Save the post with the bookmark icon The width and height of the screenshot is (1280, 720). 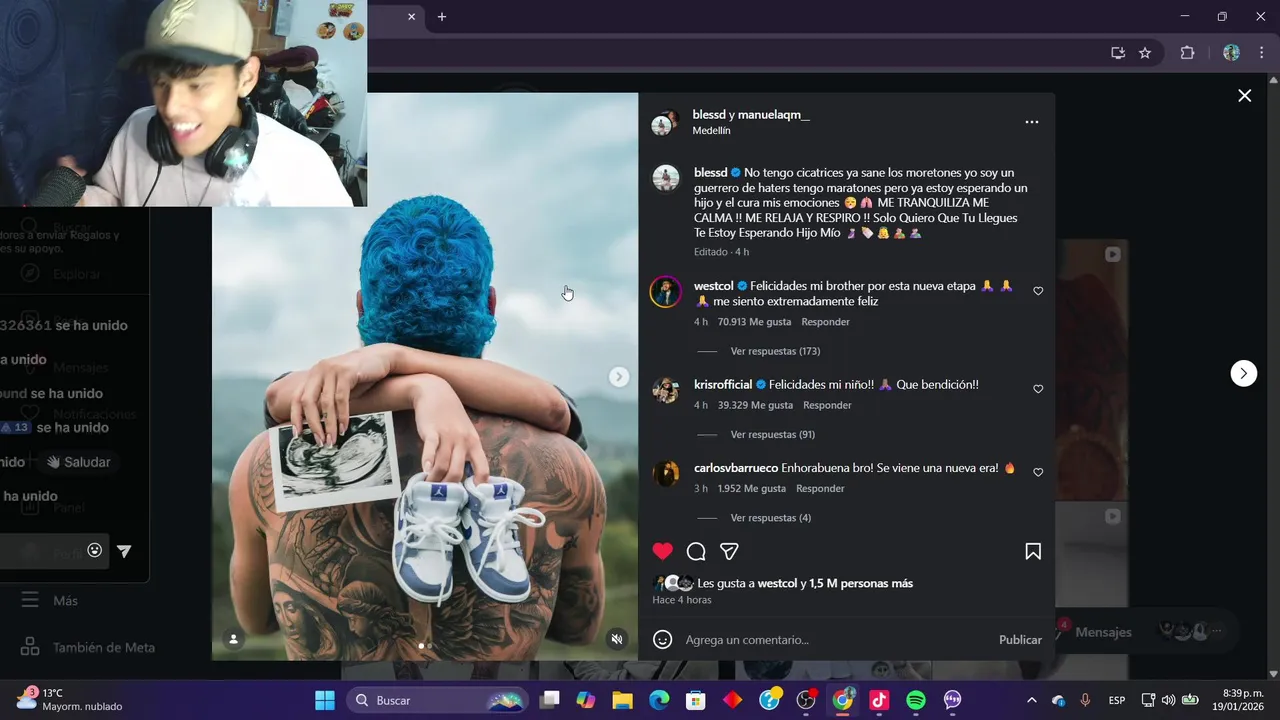1033,551
